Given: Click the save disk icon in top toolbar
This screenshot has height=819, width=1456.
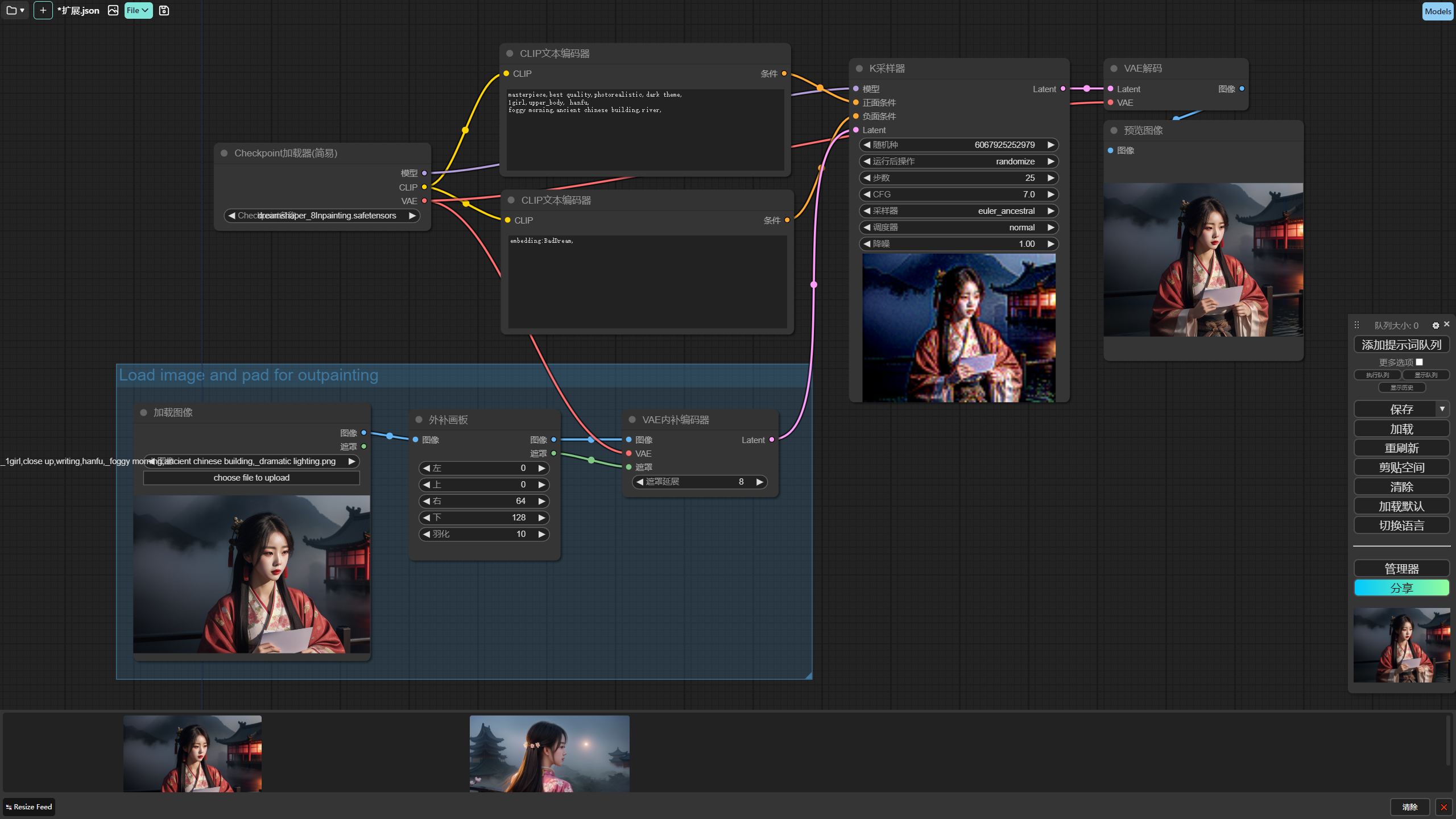Looking at the screenshot, I should pos(164,10).
